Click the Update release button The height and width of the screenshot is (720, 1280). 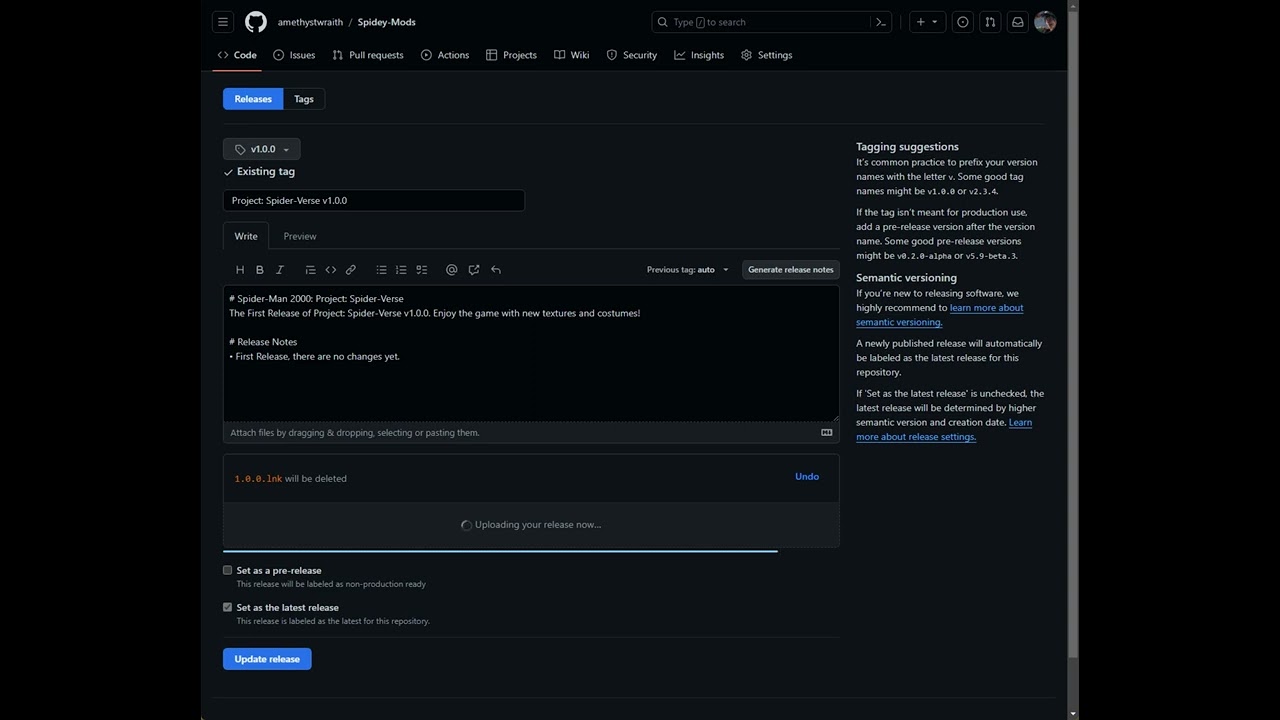[267, 659]
